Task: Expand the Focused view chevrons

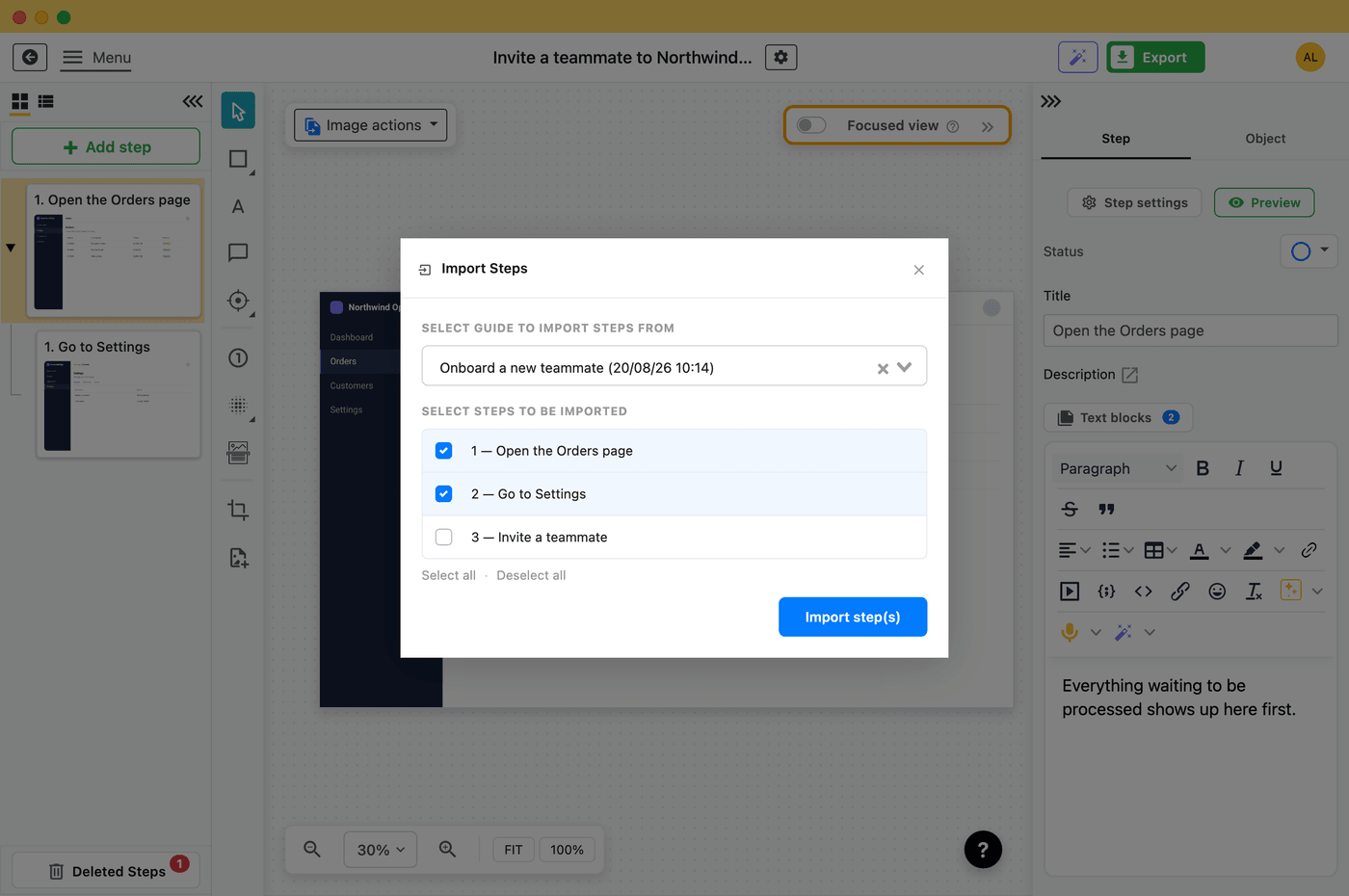Action: click(x=988, y=126)
